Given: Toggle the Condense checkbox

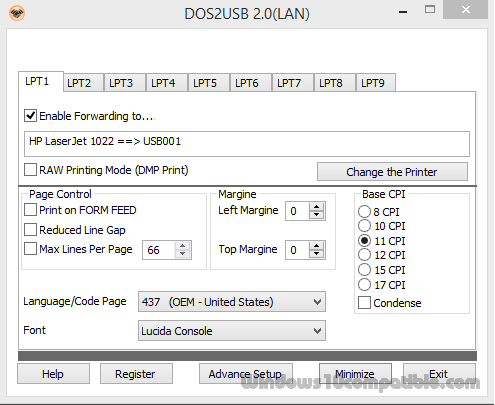Looking at the screenshot, I should [364, 303].
